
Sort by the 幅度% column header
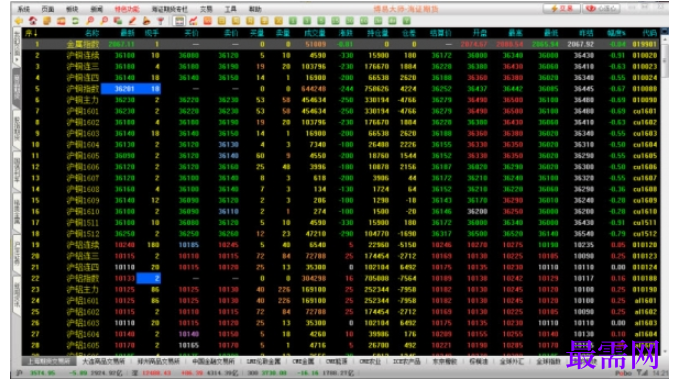pos(616,33)
